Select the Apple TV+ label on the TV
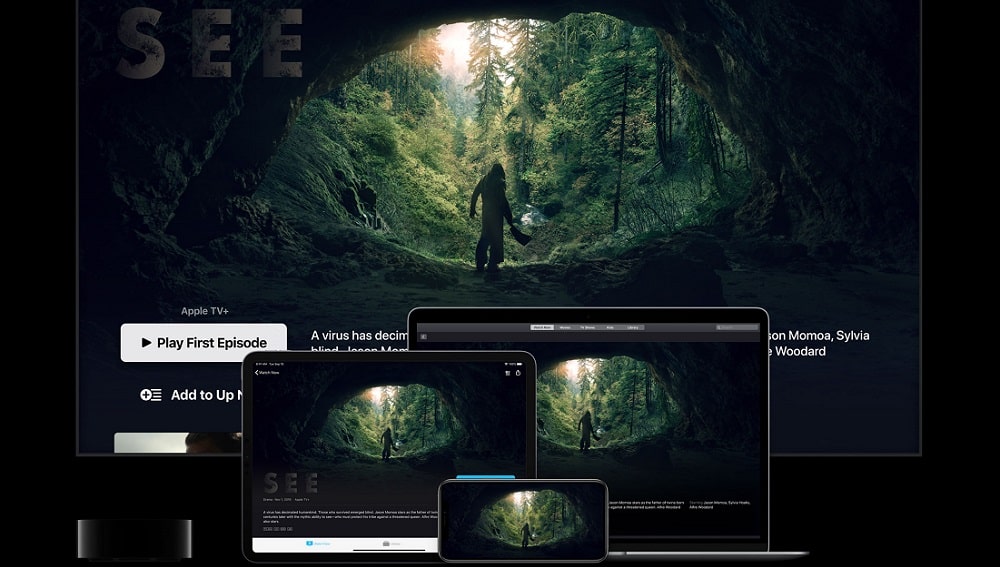The height and width of the screenshot is (567, 1000). point(204,311)
